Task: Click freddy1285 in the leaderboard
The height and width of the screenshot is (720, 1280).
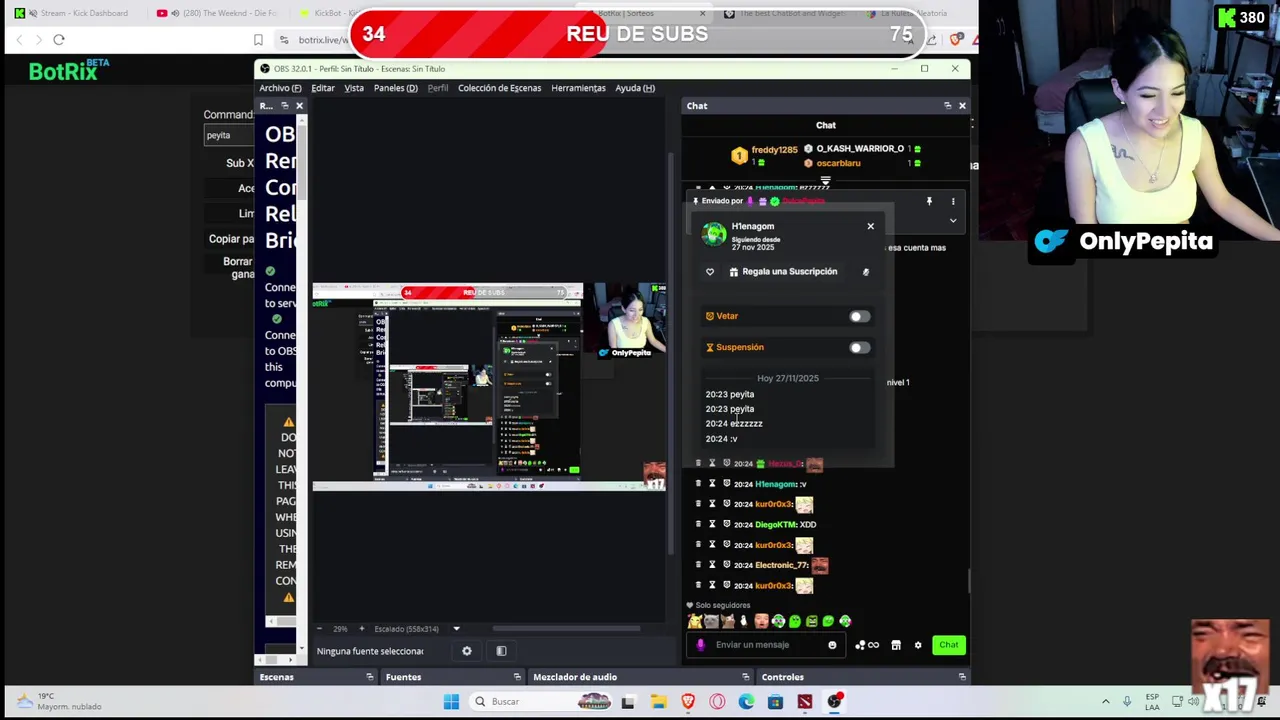Action: tap(775, 150)
